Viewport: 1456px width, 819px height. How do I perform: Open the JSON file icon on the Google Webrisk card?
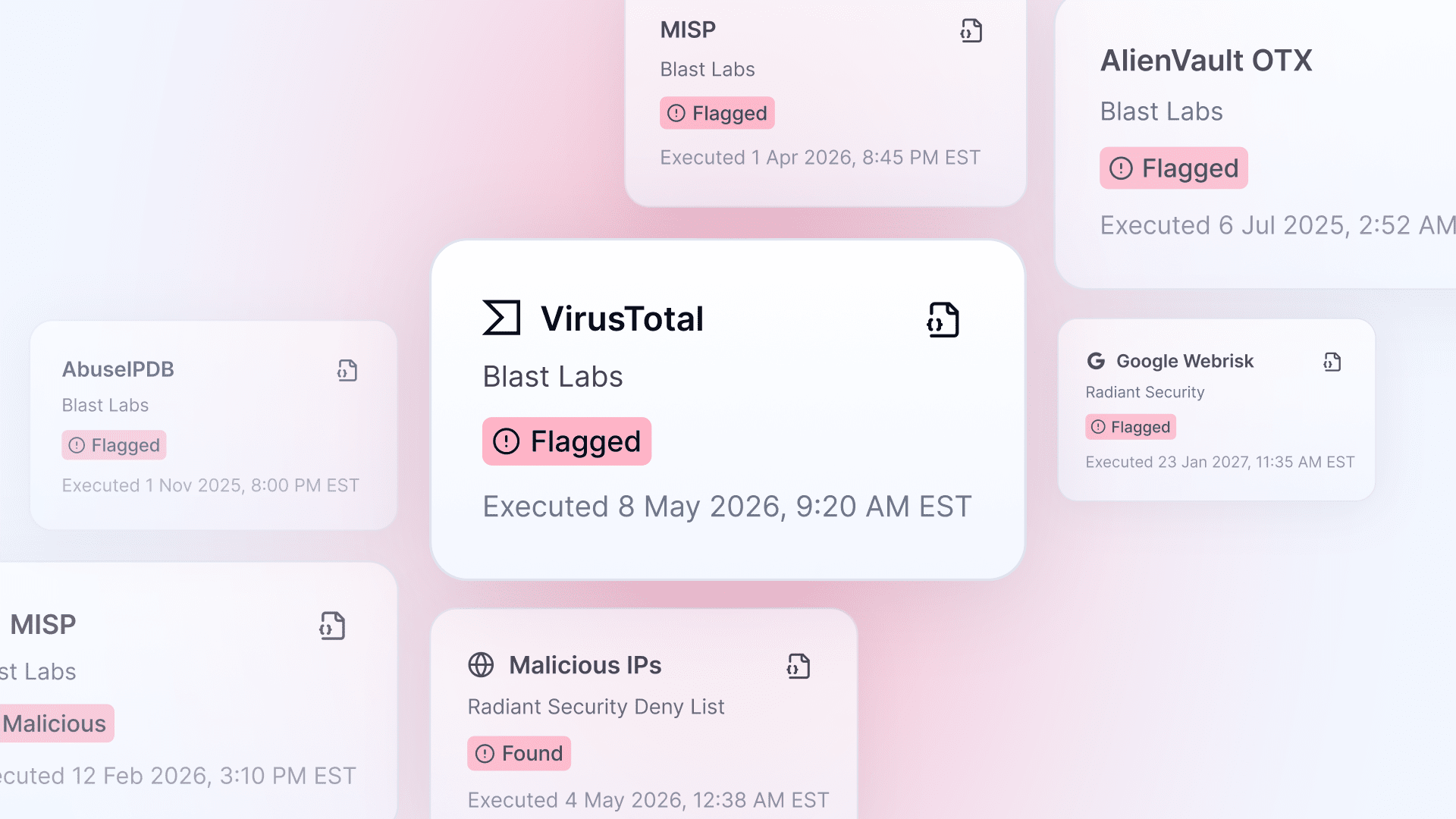click(1332, 362)
